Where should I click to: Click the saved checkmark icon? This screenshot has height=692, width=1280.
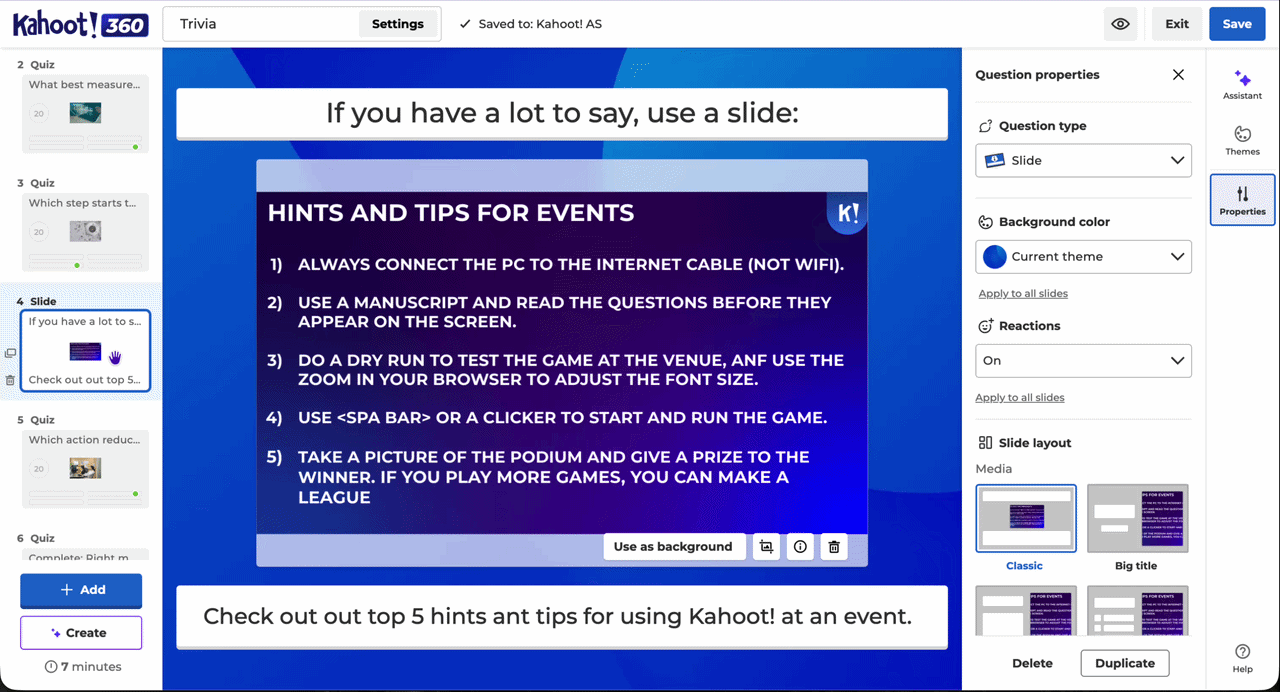point(465,24)
